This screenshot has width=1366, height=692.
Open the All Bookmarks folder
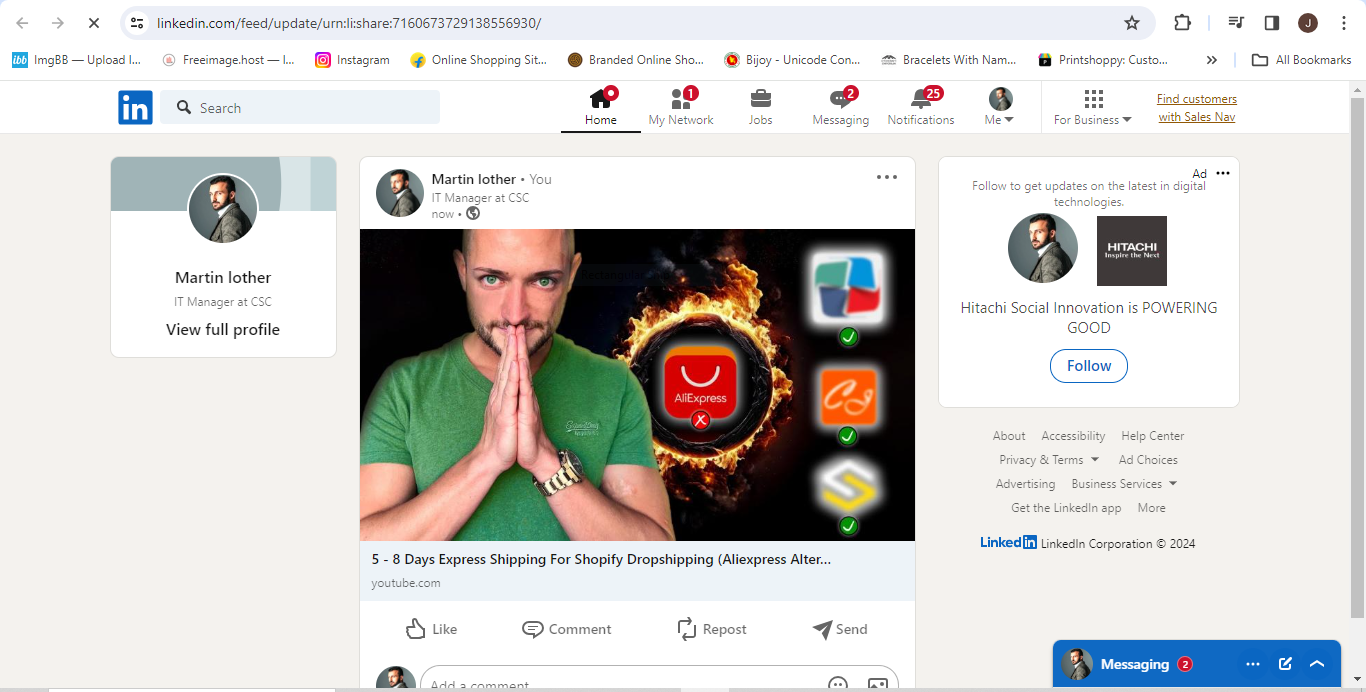pyautogui.click(x=1302, y=60)
